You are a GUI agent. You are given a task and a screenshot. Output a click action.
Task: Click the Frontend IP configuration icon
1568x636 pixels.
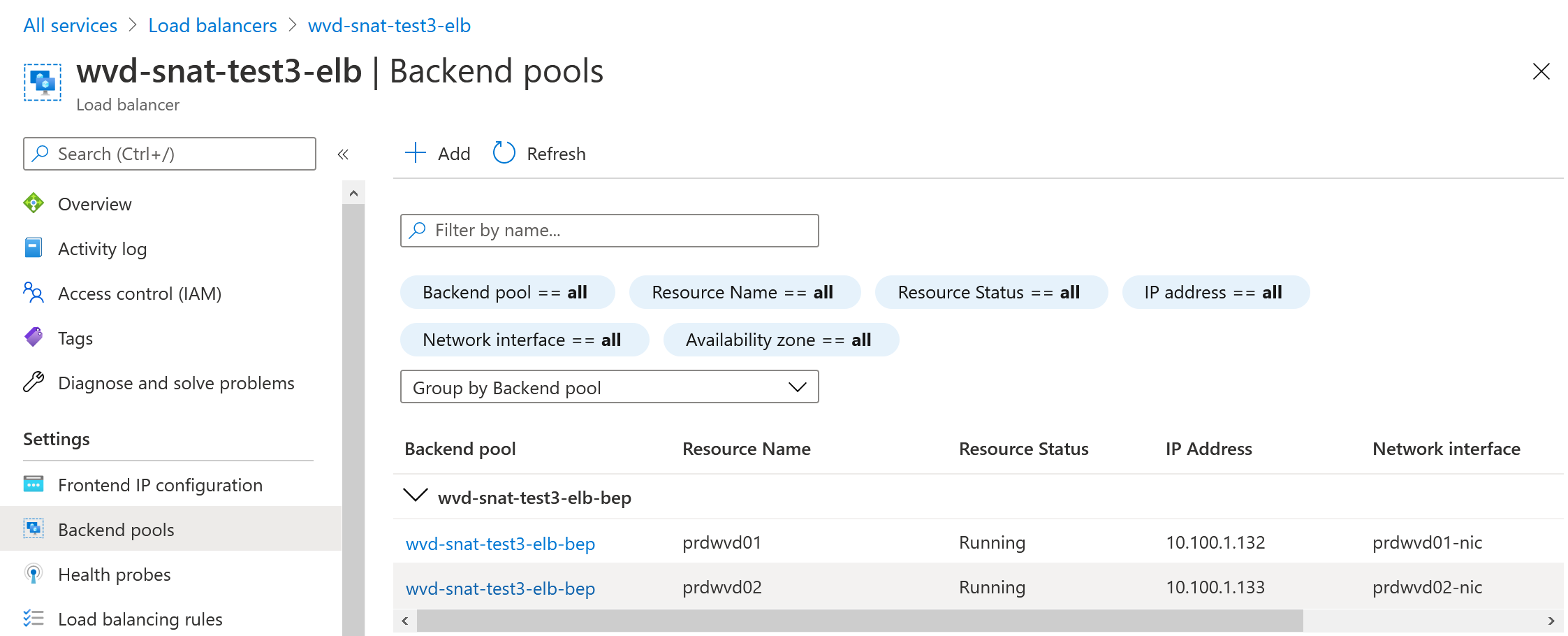click(34, 484)
